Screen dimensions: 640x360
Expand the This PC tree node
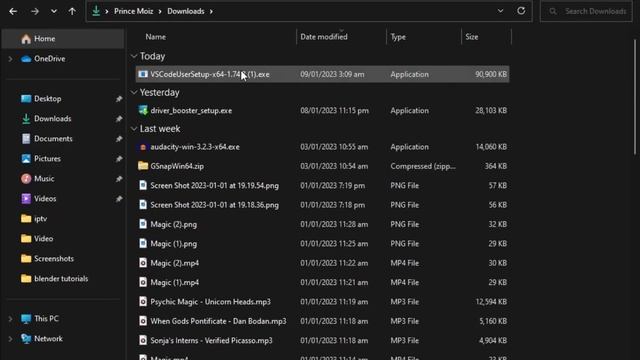tap(10, 319)
